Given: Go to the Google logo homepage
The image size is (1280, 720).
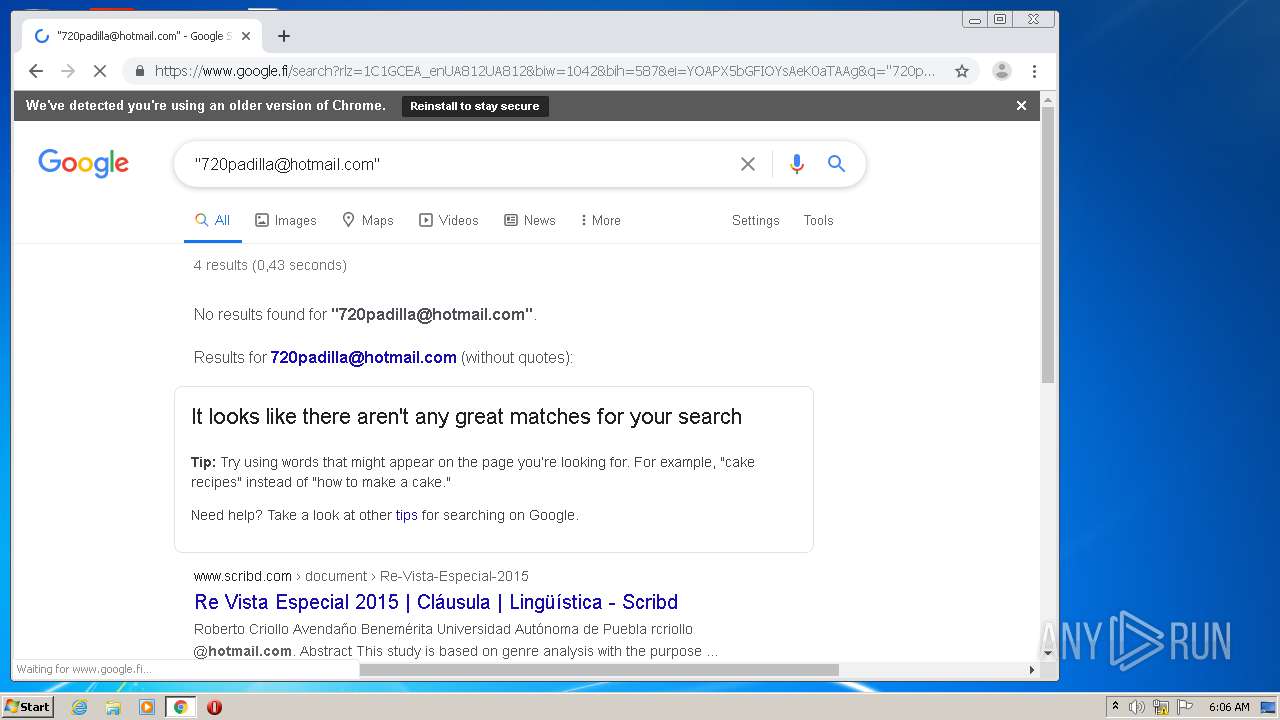Looking at the screenshot, I should [84, 163].
